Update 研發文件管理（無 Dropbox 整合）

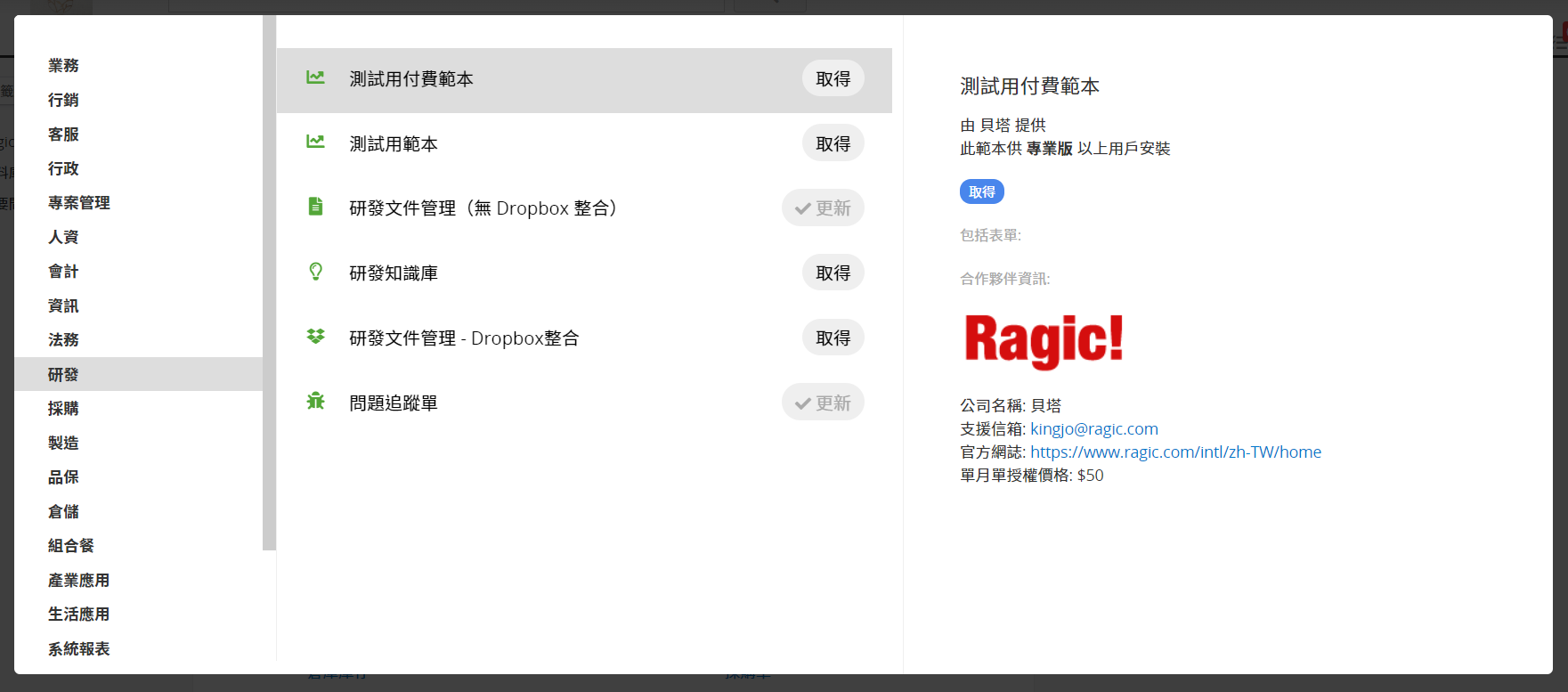point(823,208)
